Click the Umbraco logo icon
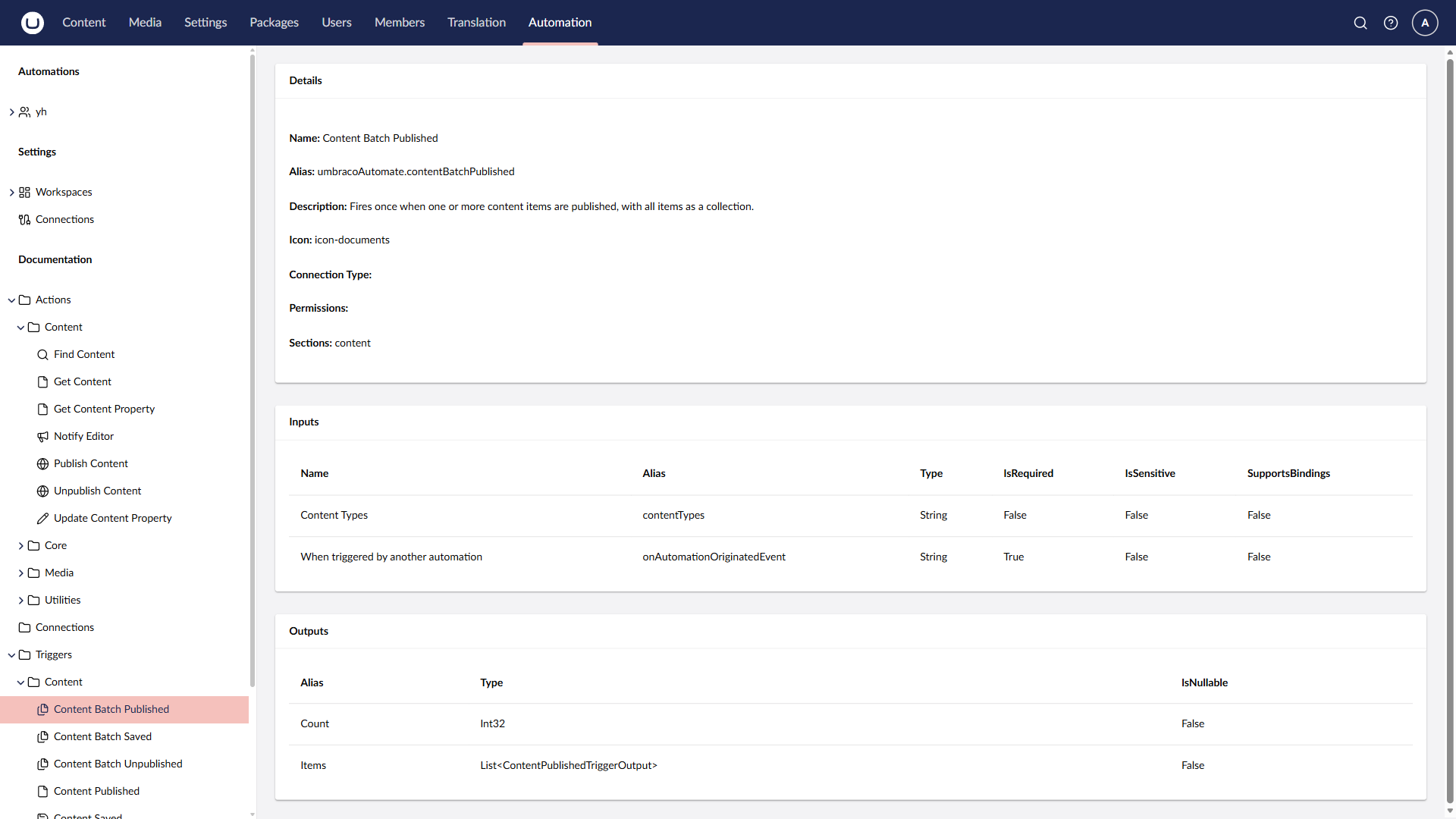This screenshot has width=1456, height=819. (32, 23)
